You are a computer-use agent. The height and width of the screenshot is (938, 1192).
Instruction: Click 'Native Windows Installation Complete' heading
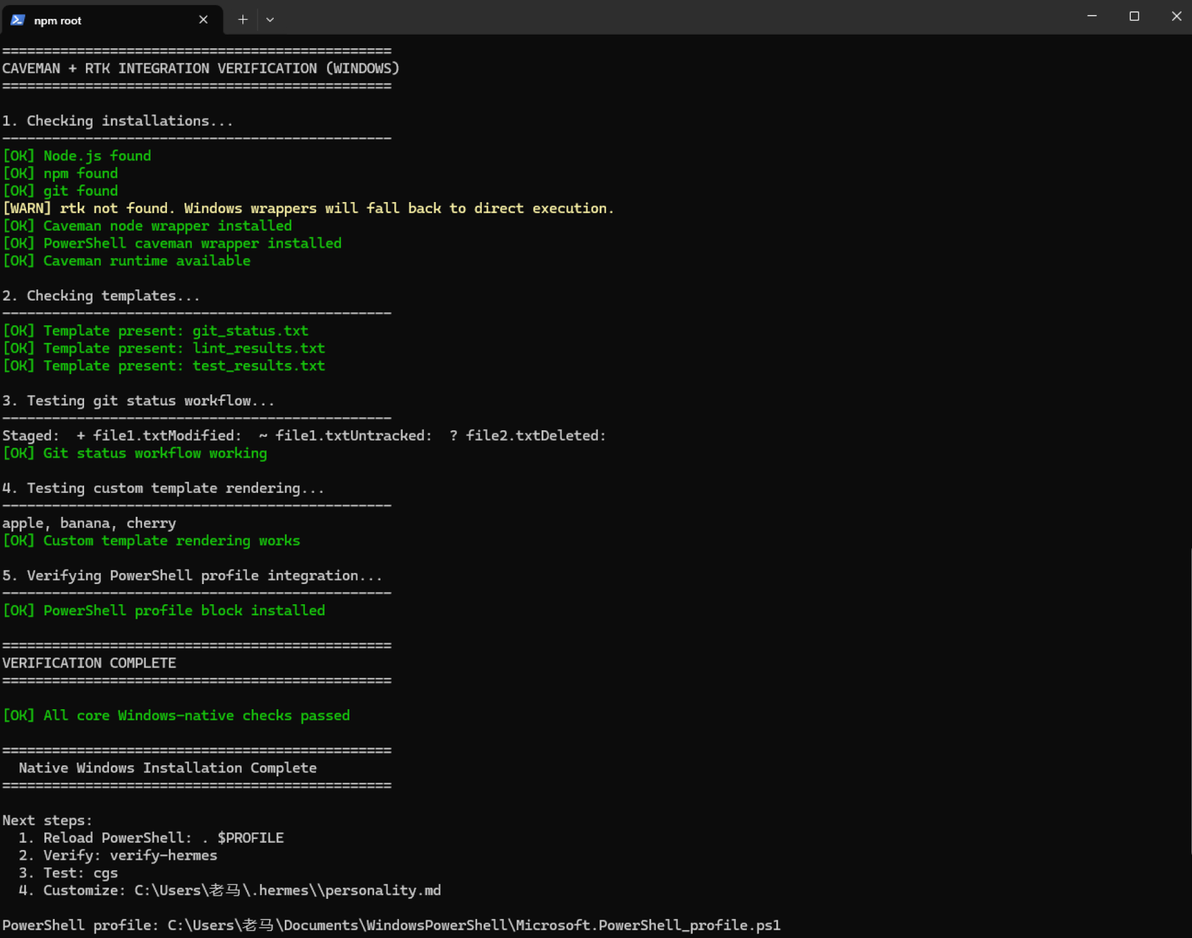point(167,768)
